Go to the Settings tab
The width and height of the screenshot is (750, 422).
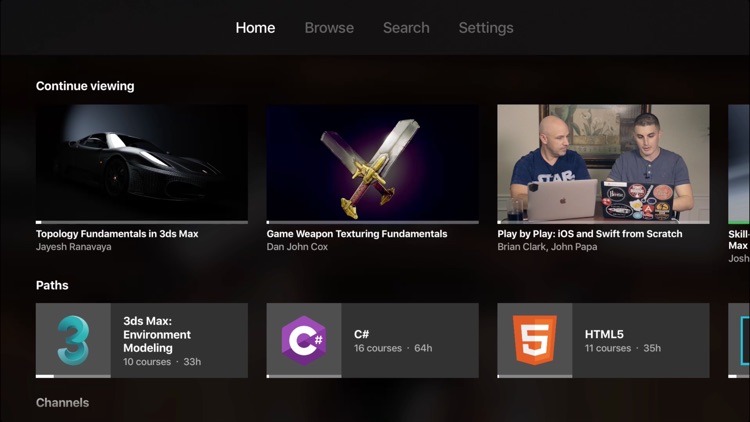click(486, 28)
